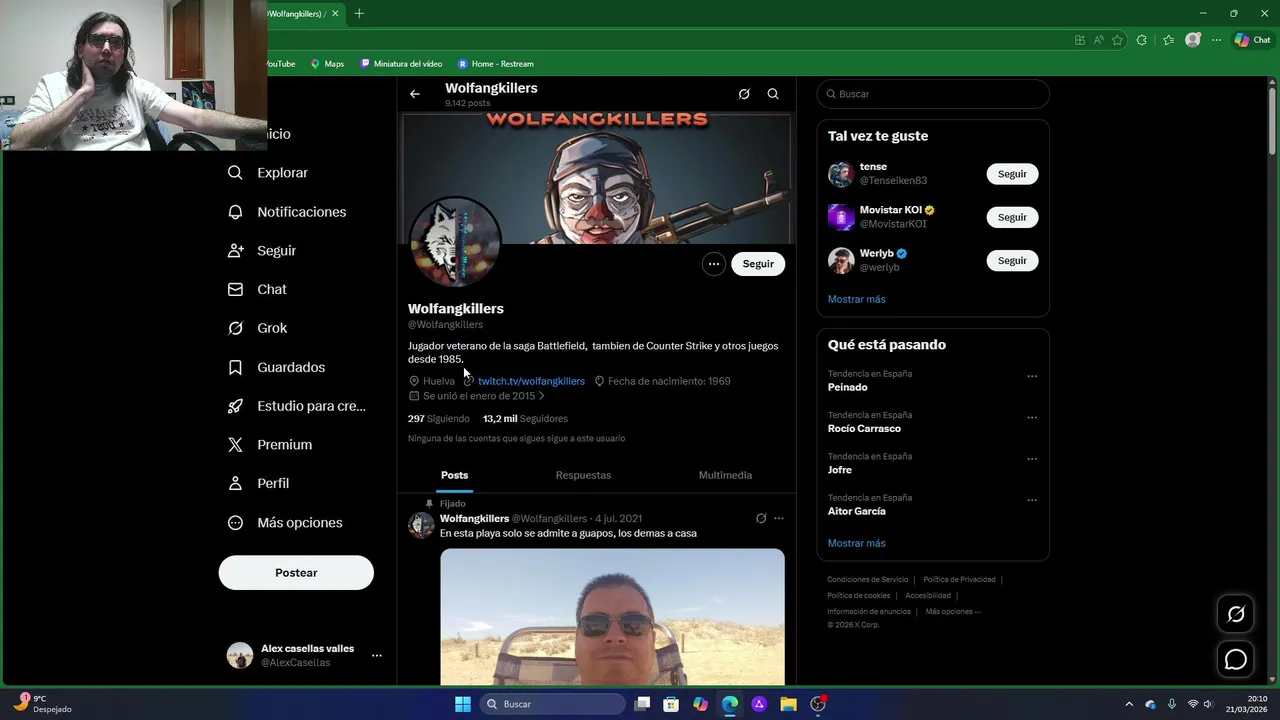Open Premium in the sidebar
1280x720 pixels.
click(270, 445)
